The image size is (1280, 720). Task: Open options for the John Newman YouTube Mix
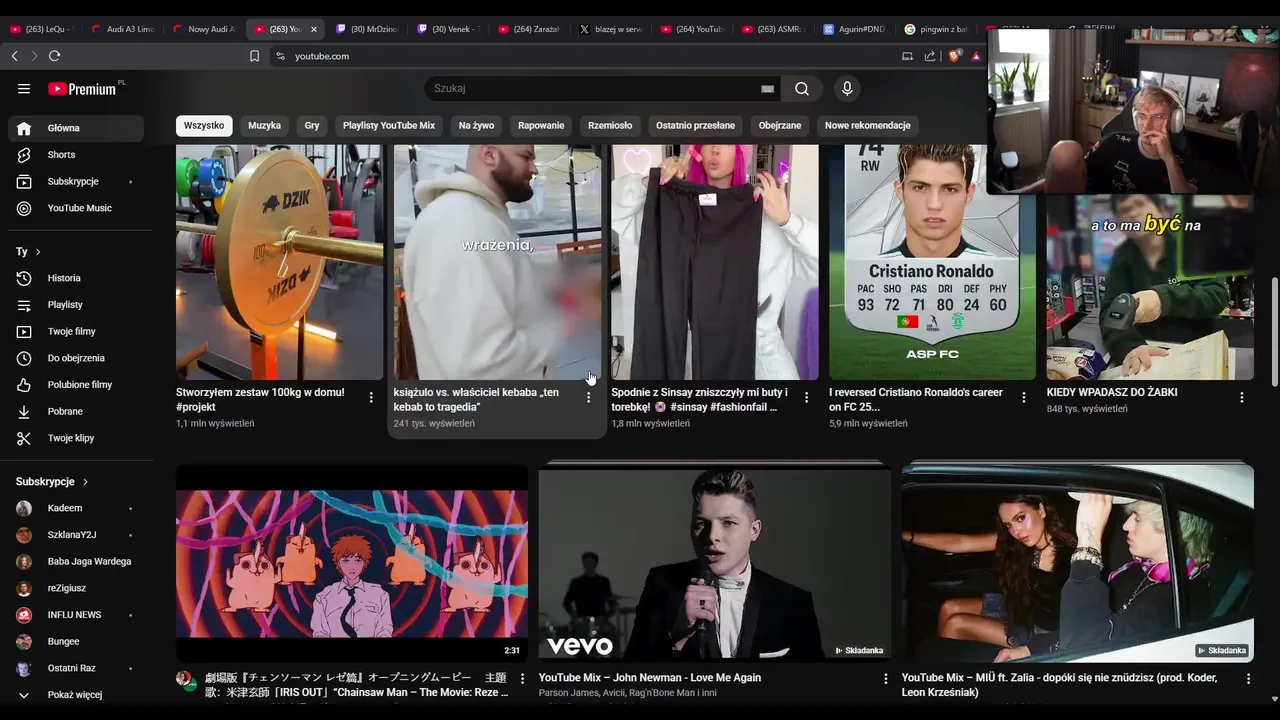pos(885,679)
